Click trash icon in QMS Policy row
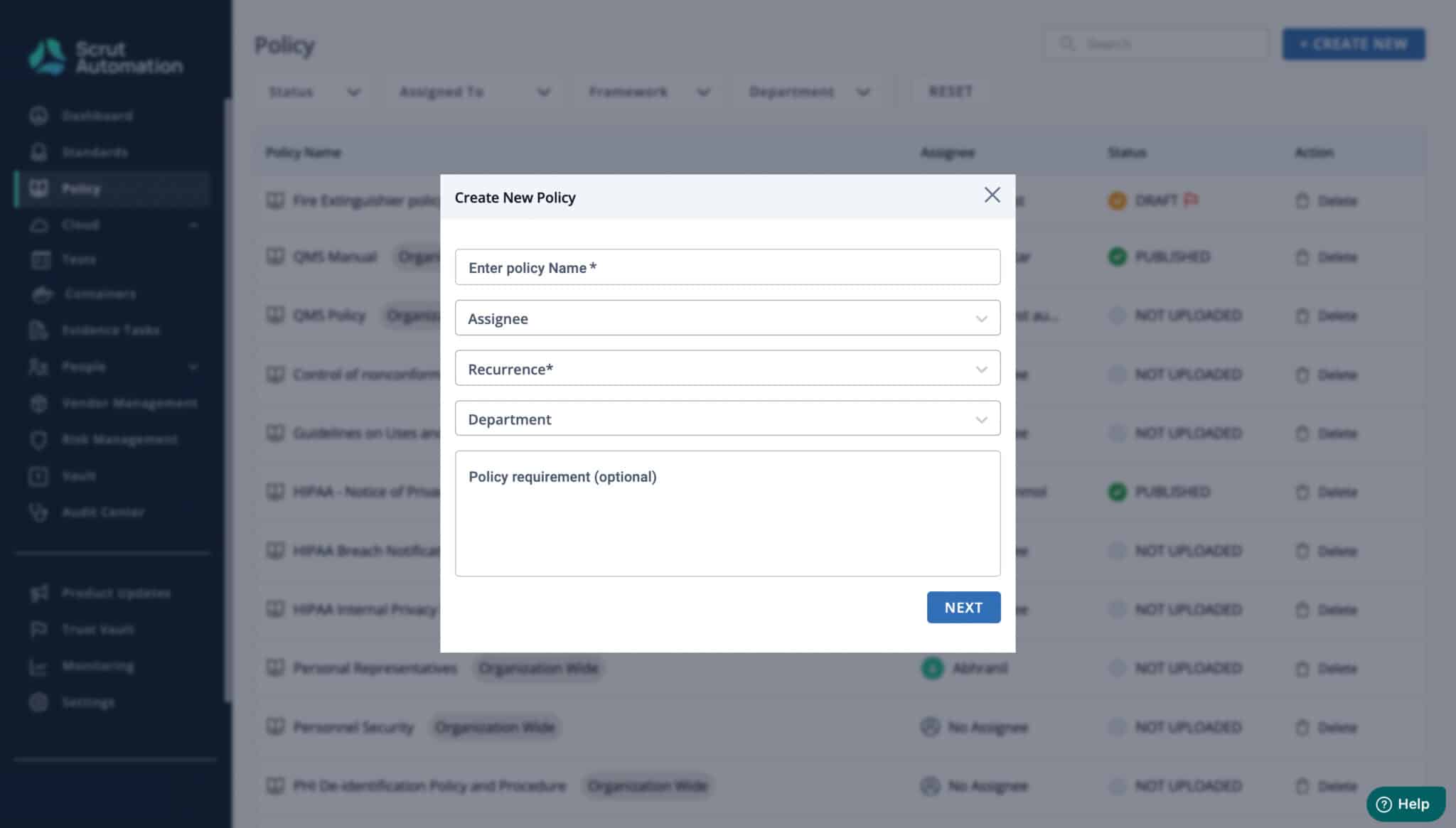Image resolution: width=1456 pixels, height=828 pixels. coord(1302,316)
